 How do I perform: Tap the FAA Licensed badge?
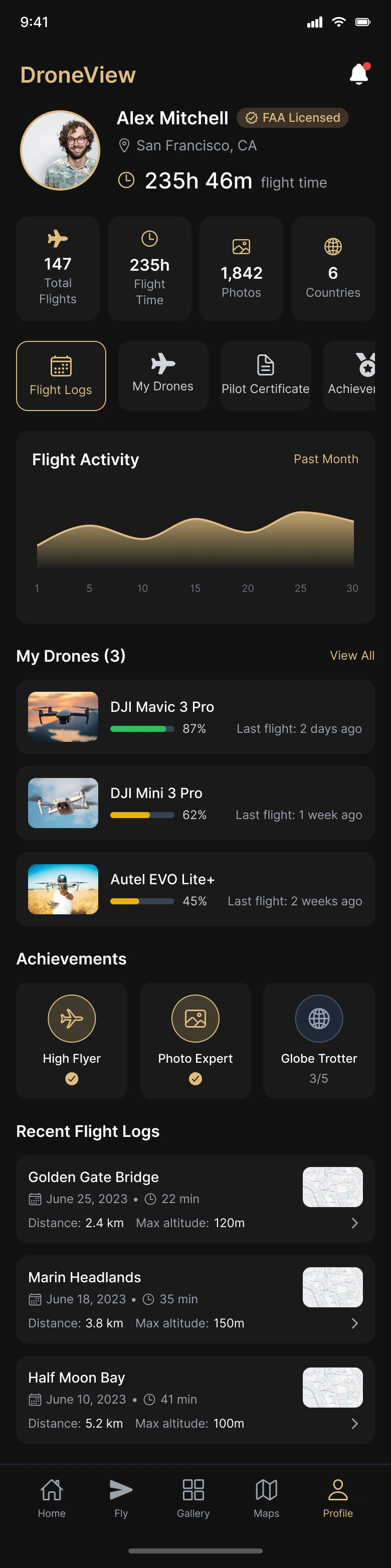click(x=293, y=117)
